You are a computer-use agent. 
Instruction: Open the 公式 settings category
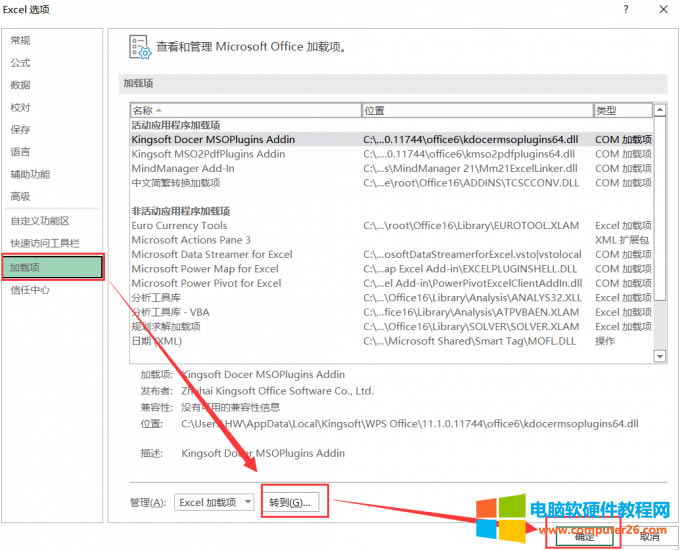pyautogui.click(x=20, y=62)
